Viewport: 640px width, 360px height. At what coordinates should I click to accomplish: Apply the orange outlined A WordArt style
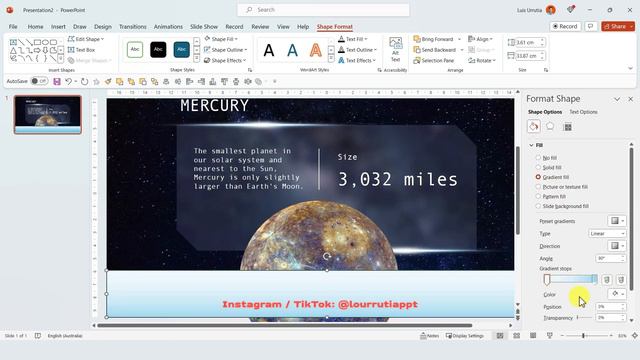(316, 51)
